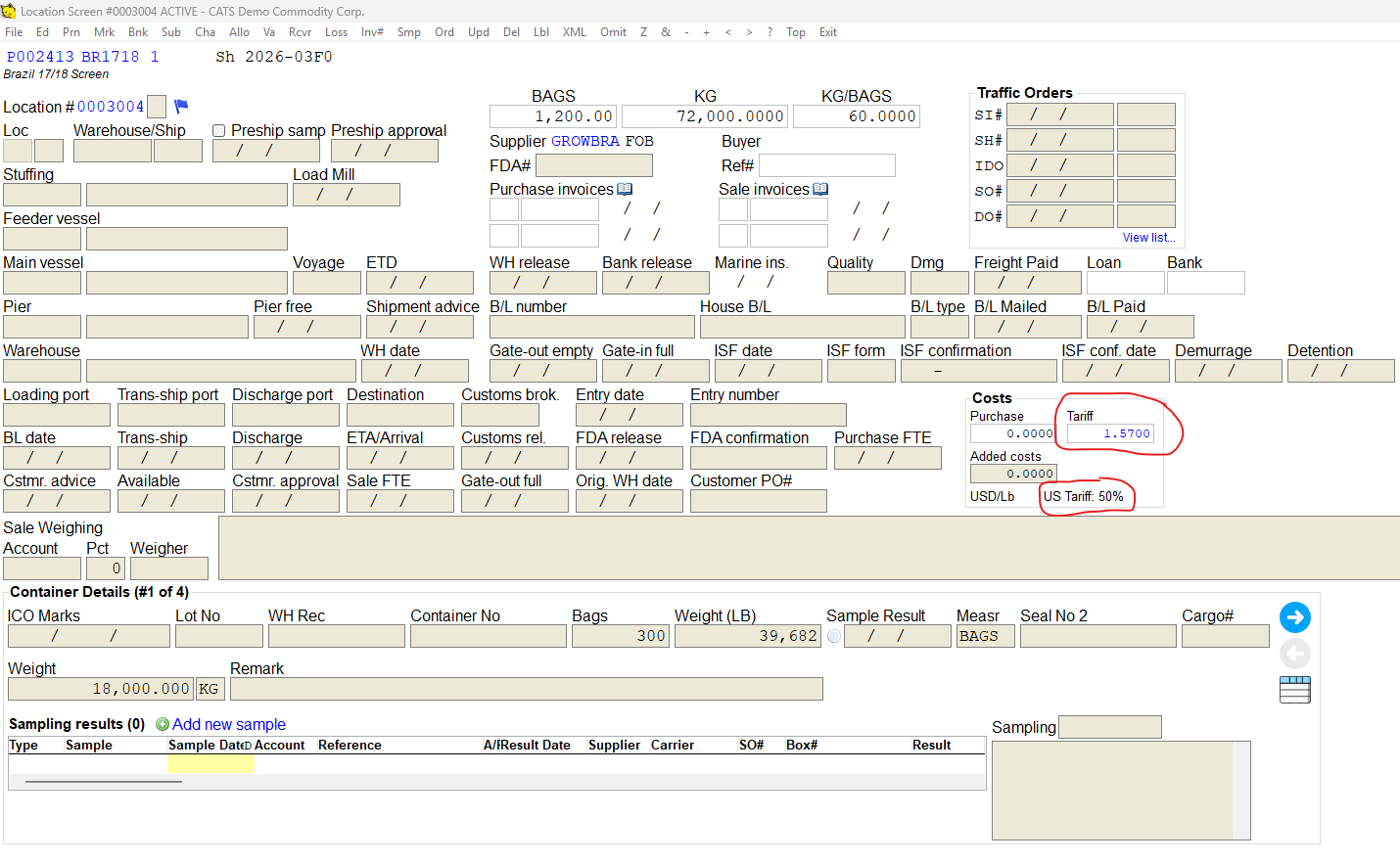Click the Added costs field
The width and height of the screenshot is (1400, 863).
tap(1012, 474)
